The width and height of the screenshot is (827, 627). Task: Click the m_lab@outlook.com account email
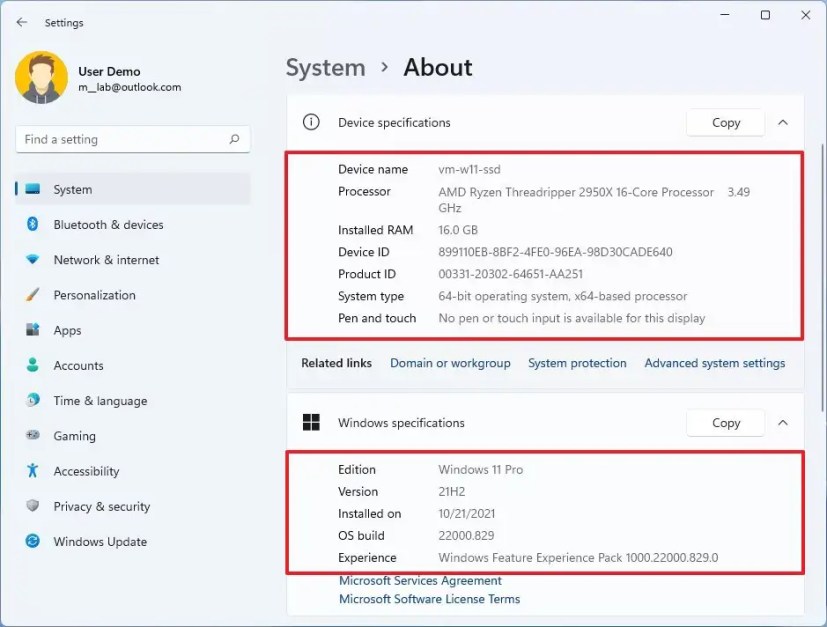click(130, 87)
